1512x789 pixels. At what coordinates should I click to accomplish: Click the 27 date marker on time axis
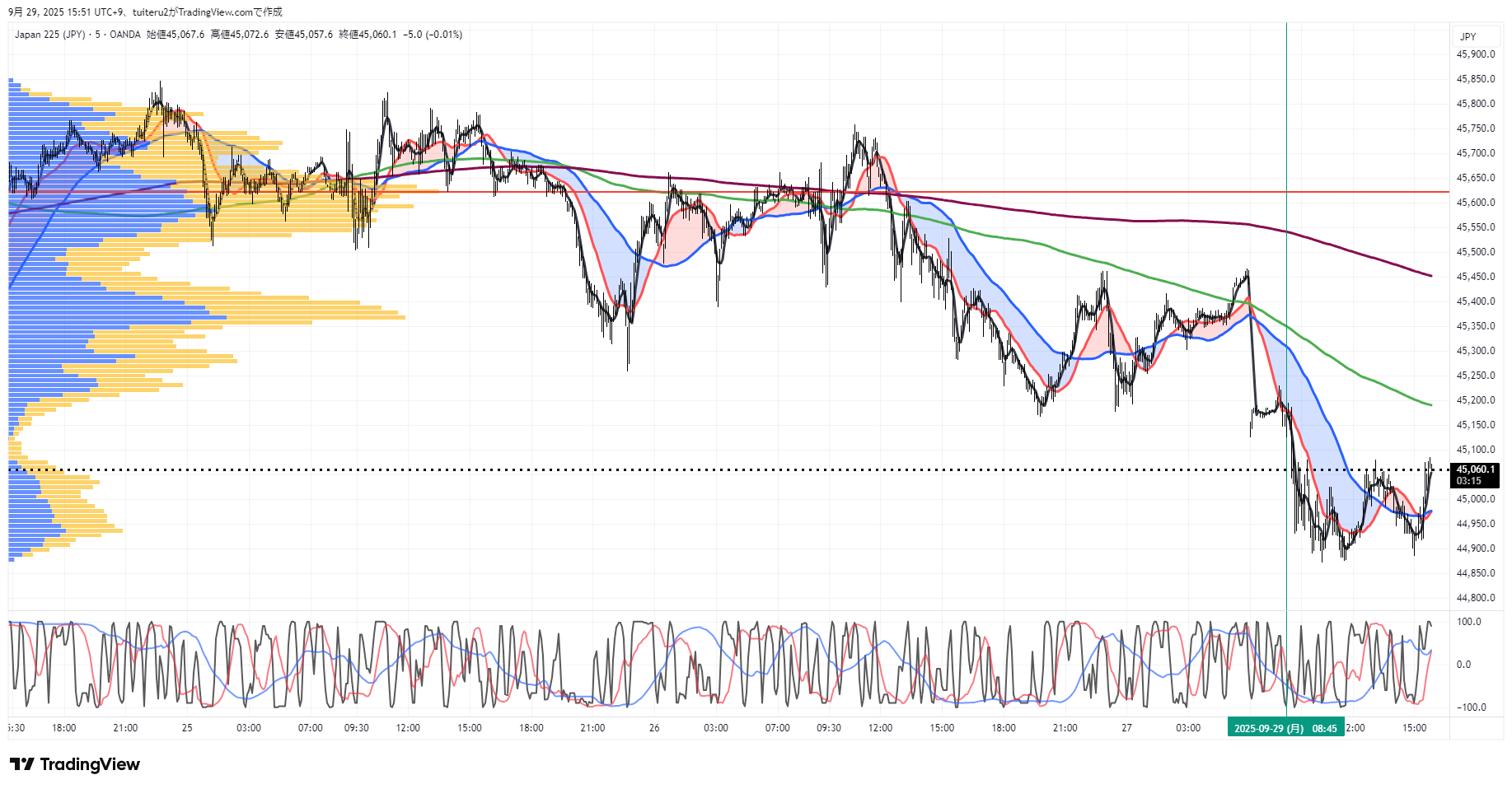pyautogui.click(x=1126, y=728)
